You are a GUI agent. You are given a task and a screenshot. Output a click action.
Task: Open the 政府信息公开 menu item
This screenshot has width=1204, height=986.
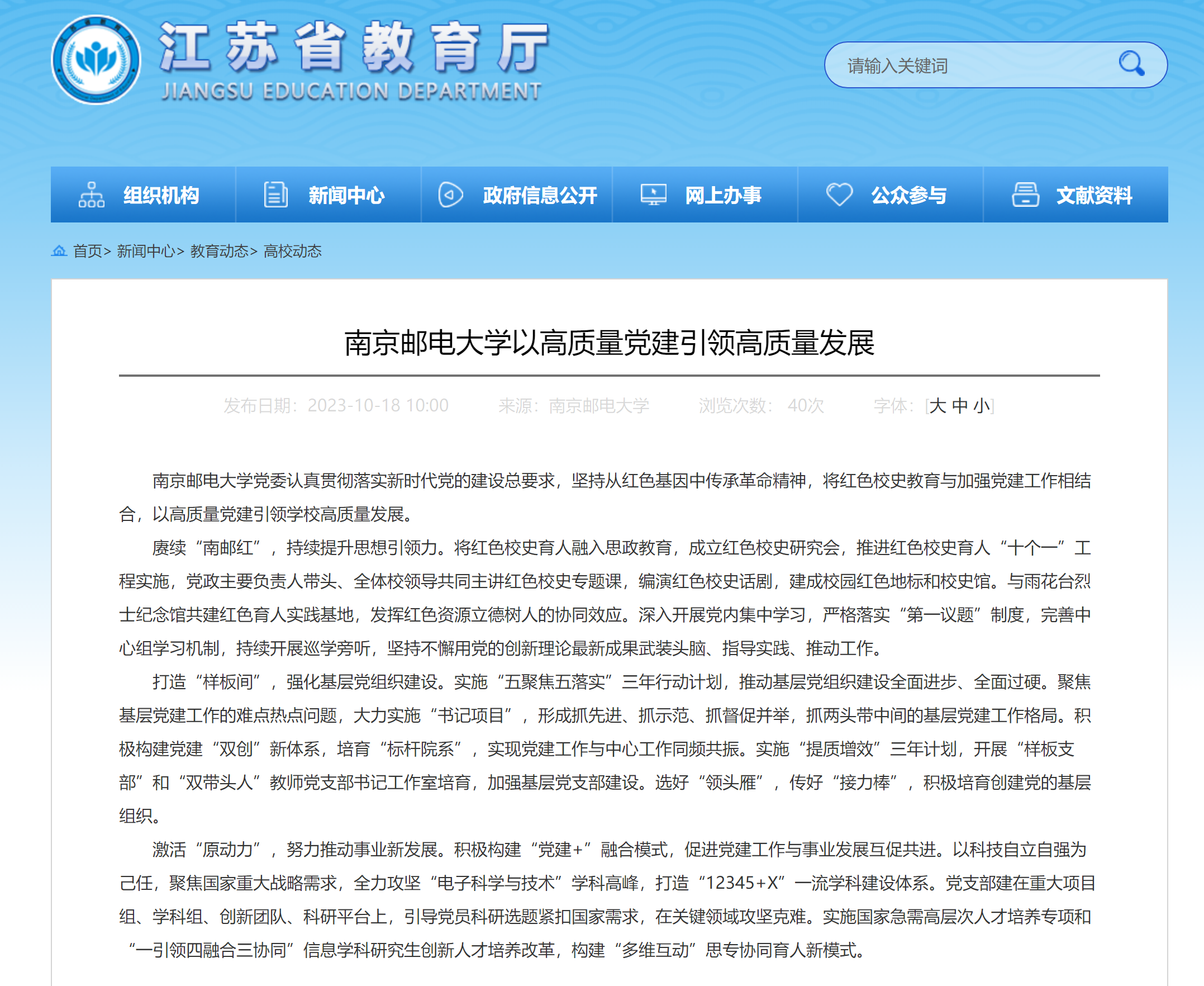click(x=539, y=196)
